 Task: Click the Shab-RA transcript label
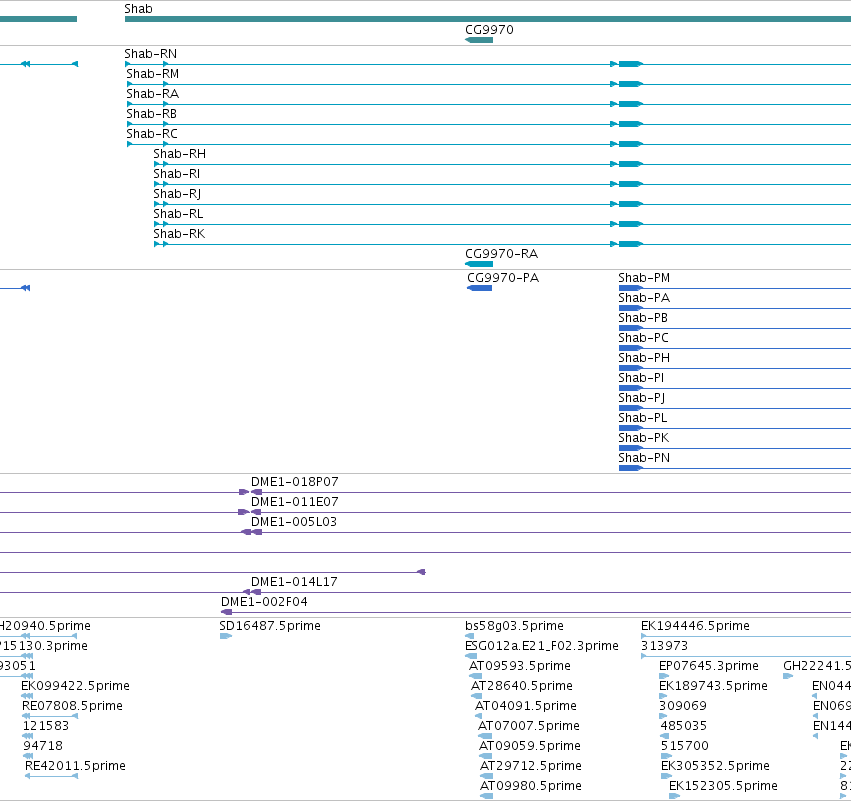153,94
